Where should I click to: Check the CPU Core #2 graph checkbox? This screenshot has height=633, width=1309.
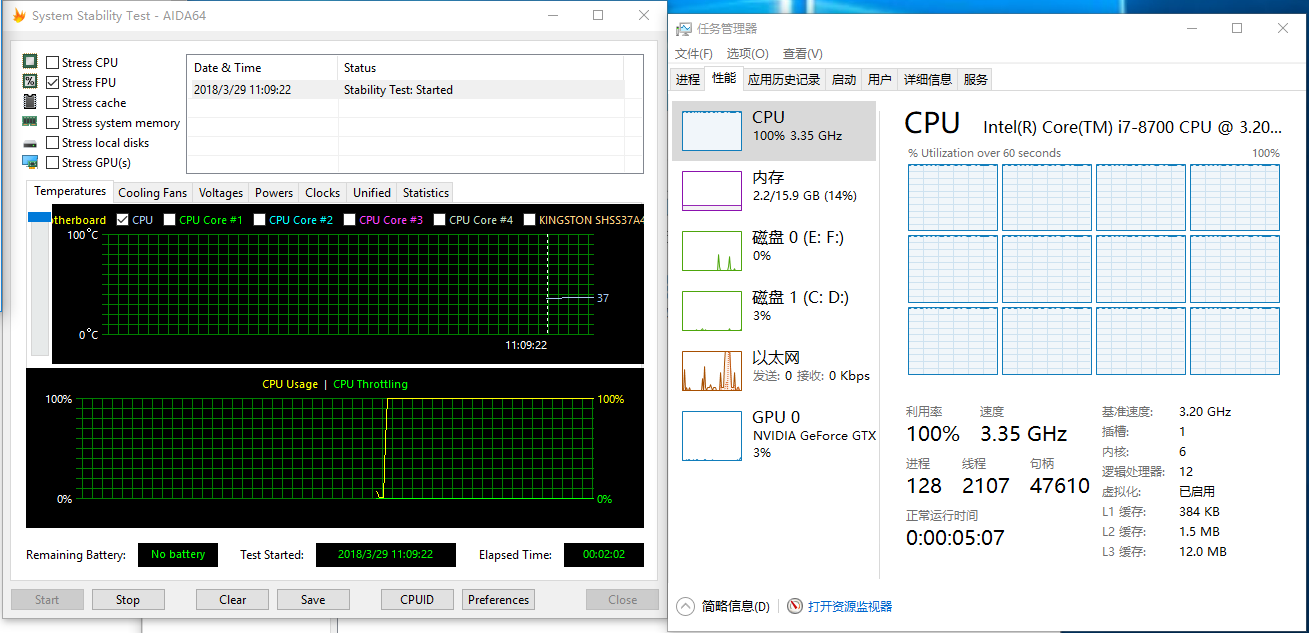(260, 219)
